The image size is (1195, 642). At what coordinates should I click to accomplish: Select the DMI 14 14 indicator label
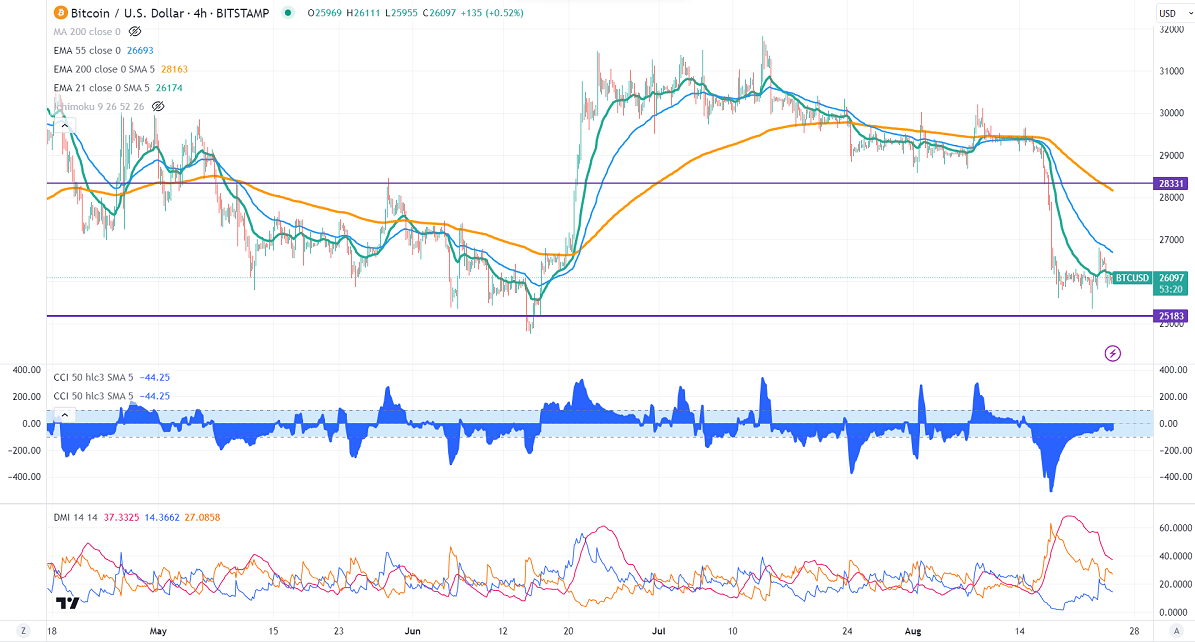pos(75,518)
